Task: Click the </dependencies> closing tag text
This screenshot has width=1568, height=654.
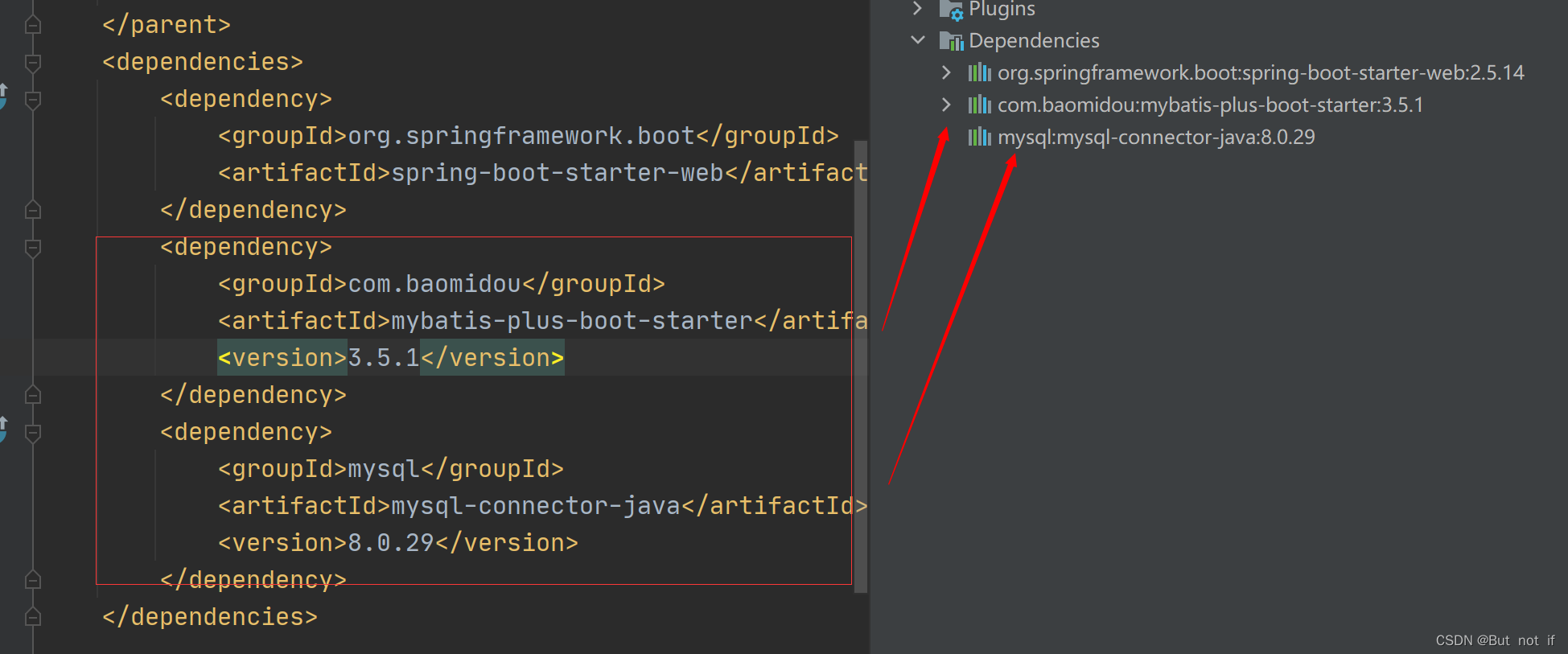Action: point(210,617)
